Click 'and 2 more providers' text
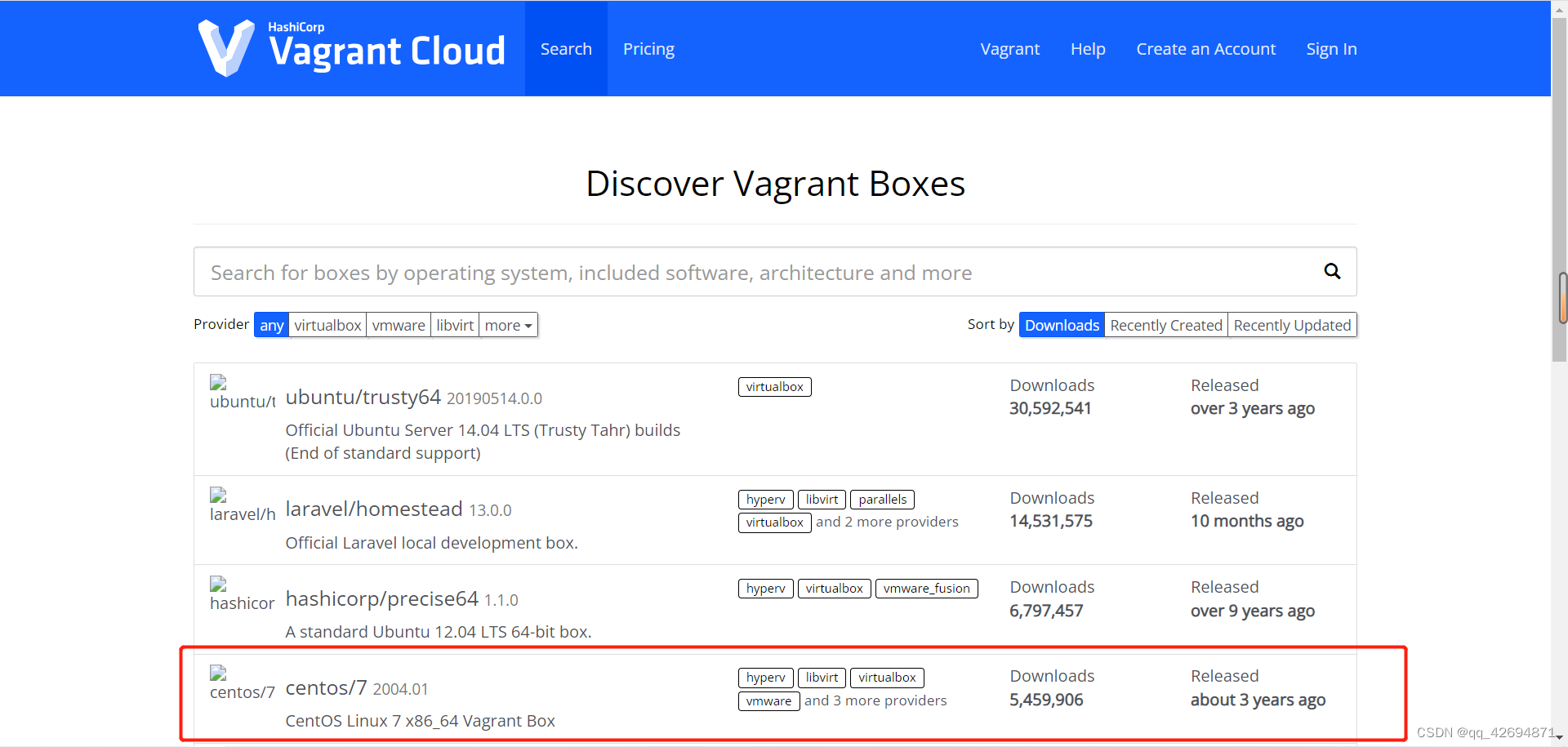 [x=887, y=522]
